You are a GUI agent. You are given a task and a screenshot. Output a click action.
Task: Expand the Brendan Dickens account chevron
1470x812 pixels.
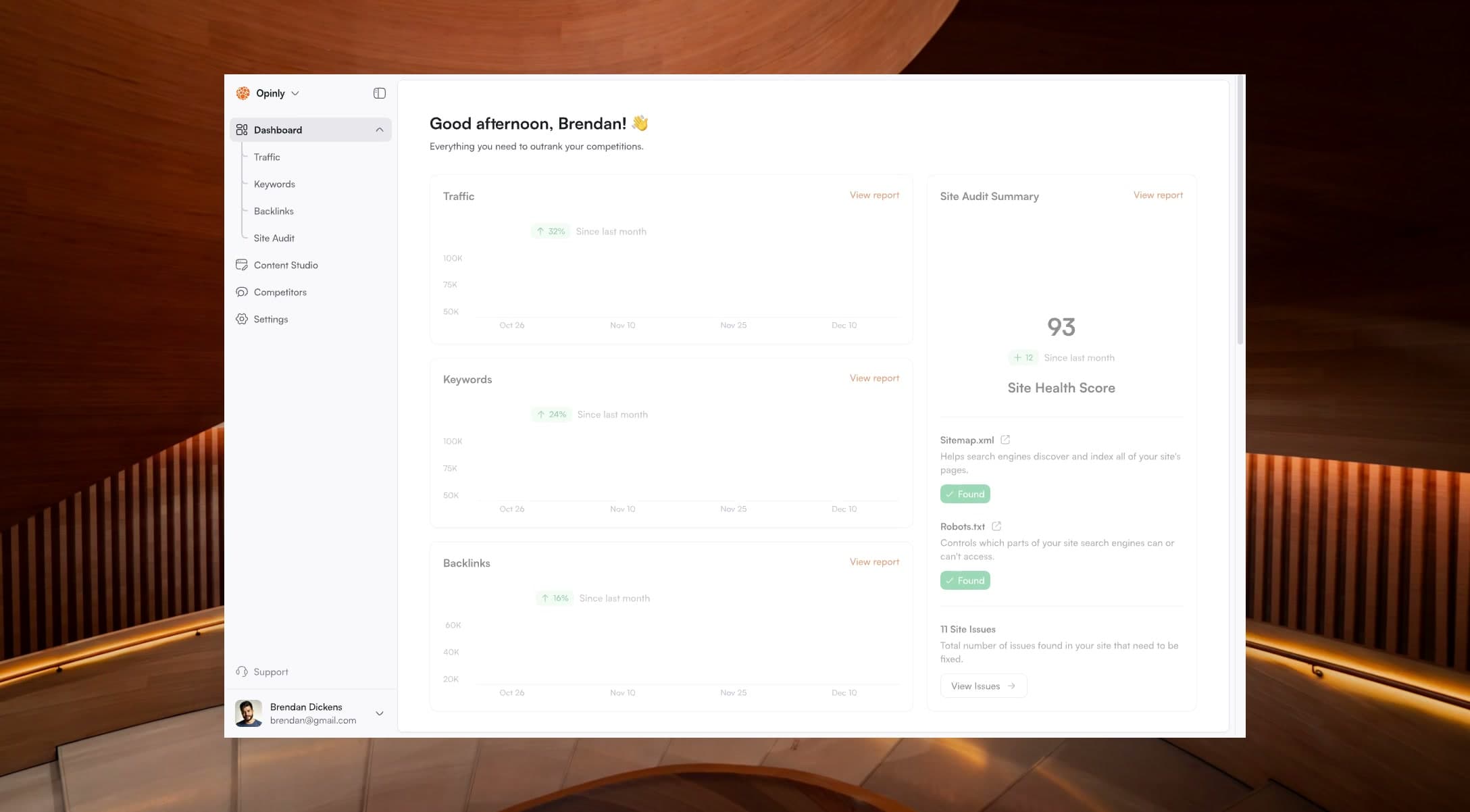(380, 713)
